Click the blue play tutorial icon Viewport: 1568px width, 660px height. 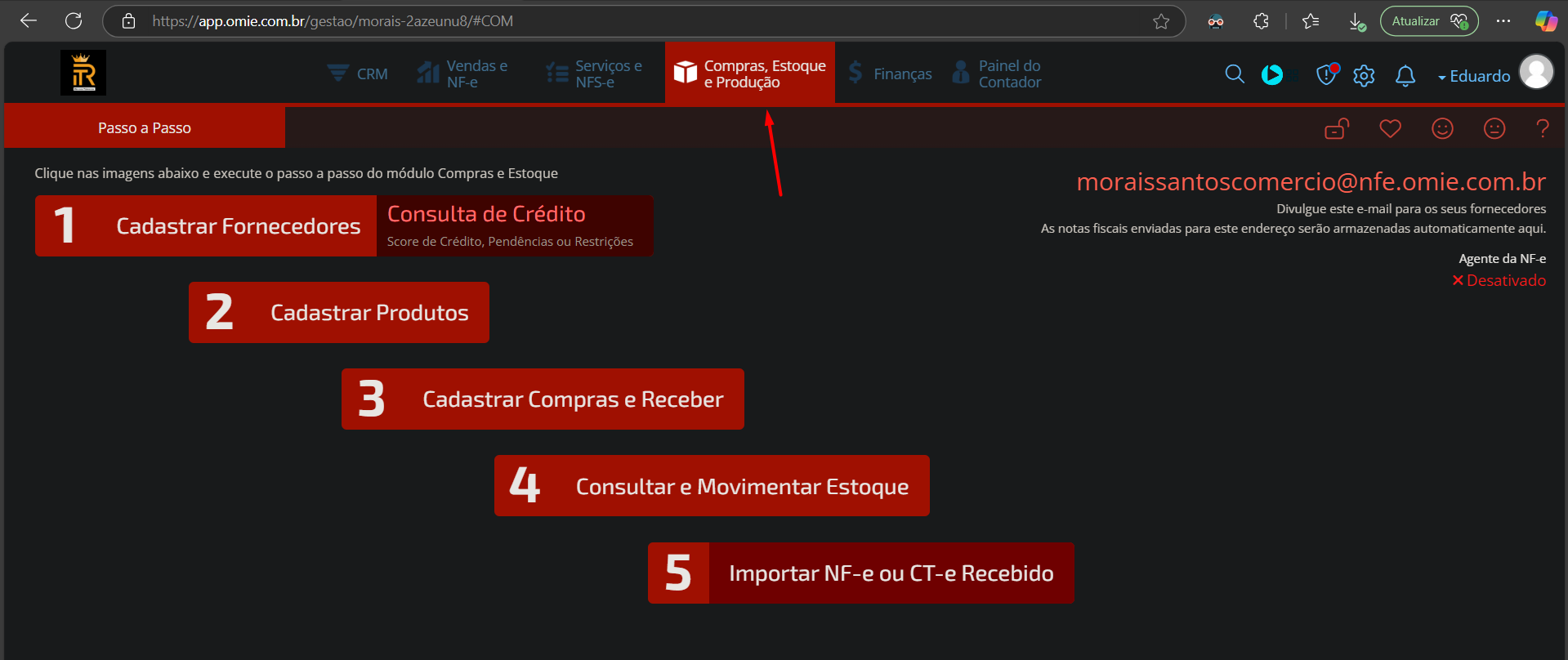[x=1272, y=74]
